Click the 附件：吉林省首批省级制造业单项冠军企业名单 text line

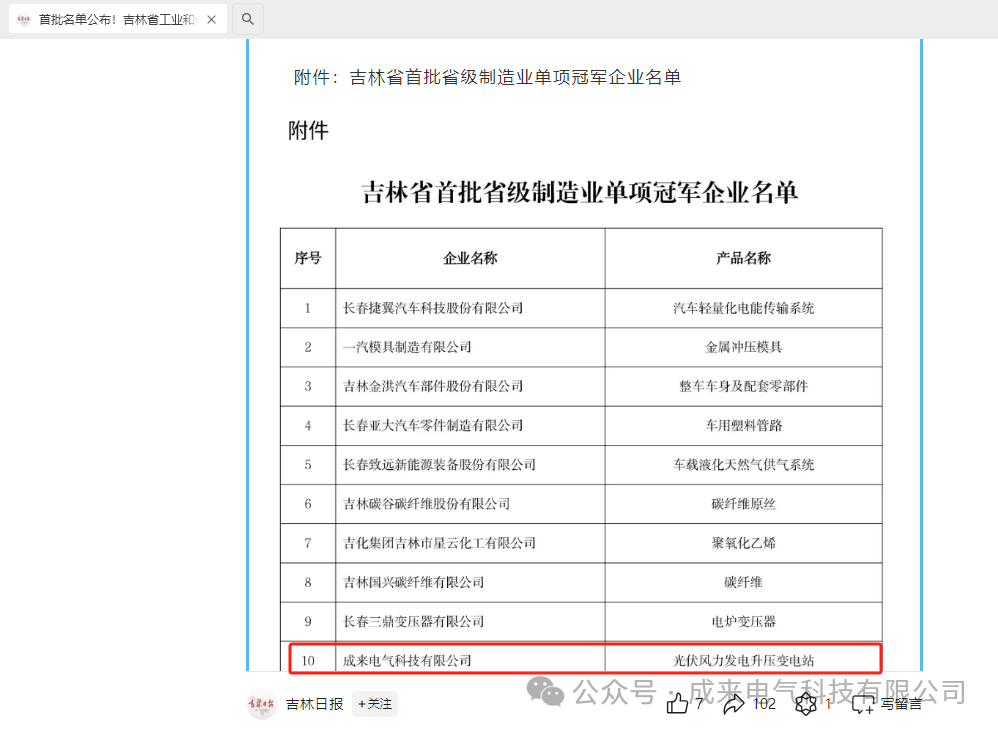487,77
